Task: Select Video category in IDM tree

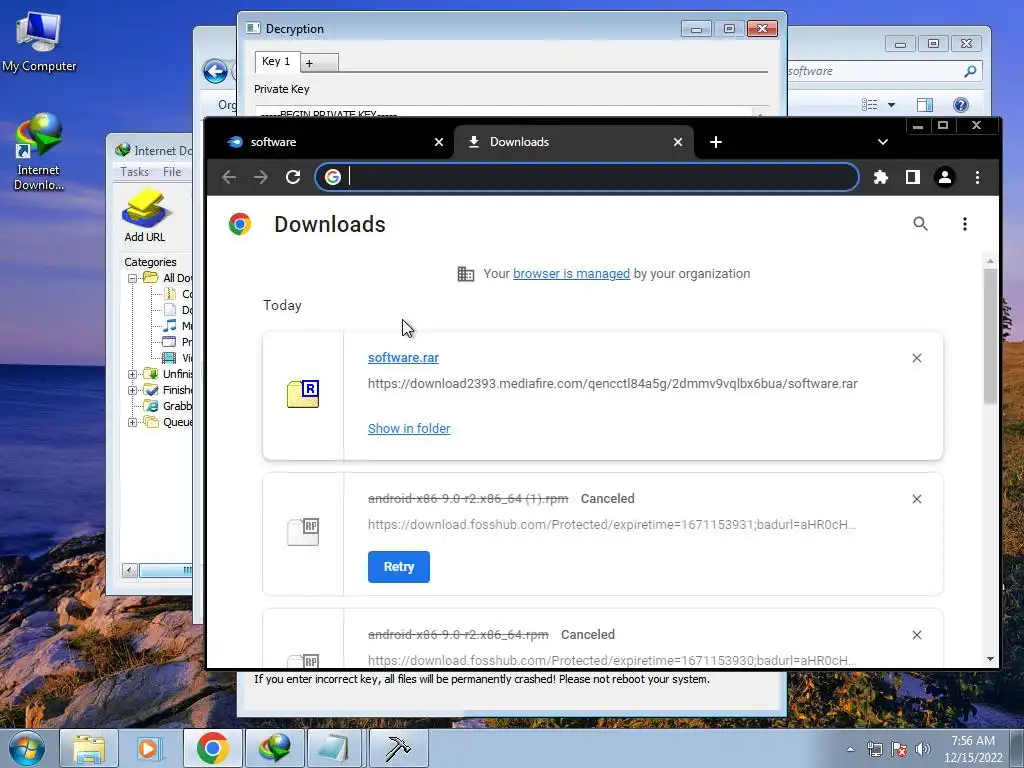Action: (178, 358)
